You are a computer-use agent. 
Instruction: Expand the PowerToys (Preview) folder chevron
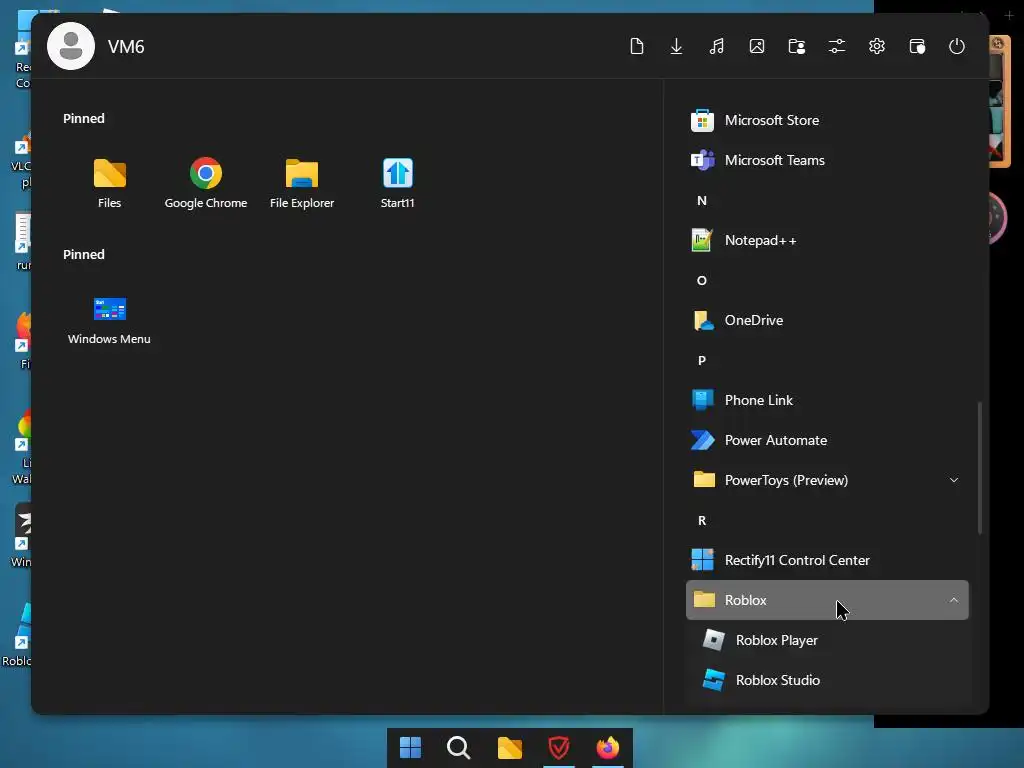(x=954, y=480)
